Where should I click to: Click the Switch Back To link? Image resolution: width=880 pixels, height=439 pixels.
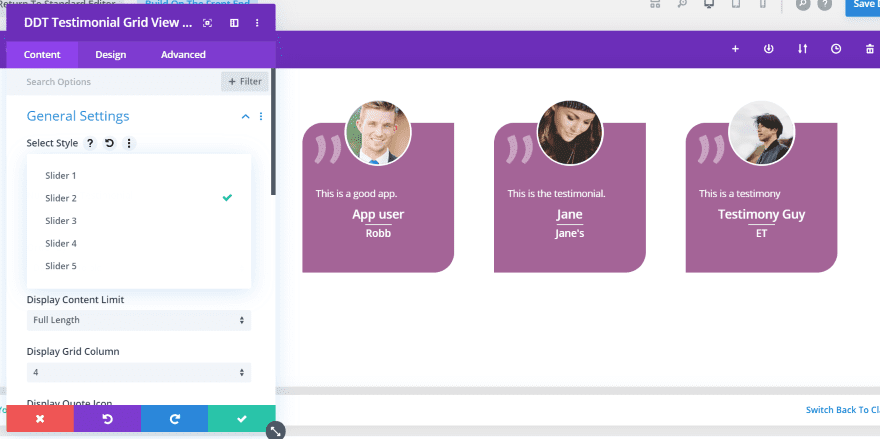tap(842, 410)
